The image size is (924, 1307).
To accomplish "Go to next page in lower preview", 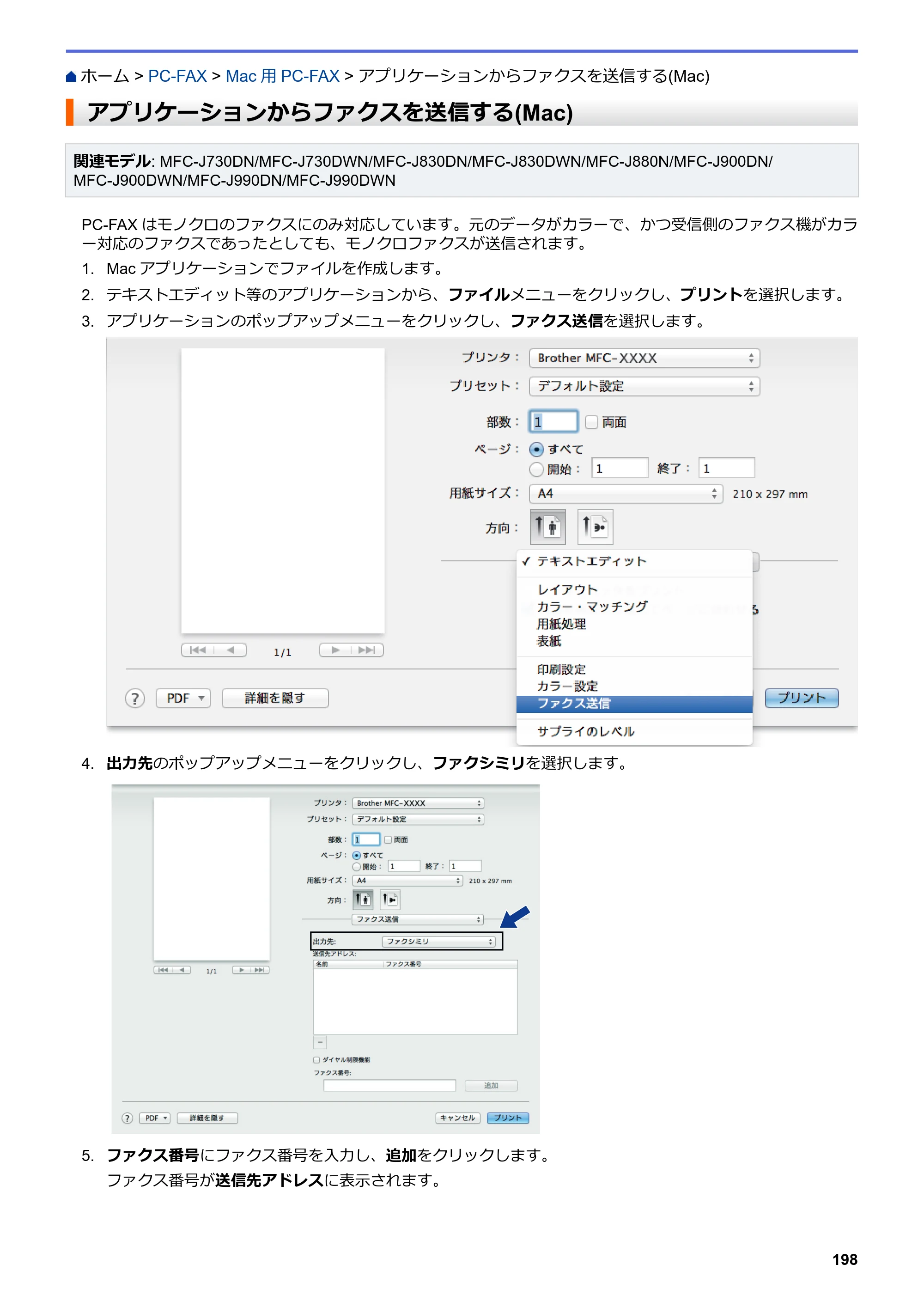I will pyautogui.click(x=242, y=970).
